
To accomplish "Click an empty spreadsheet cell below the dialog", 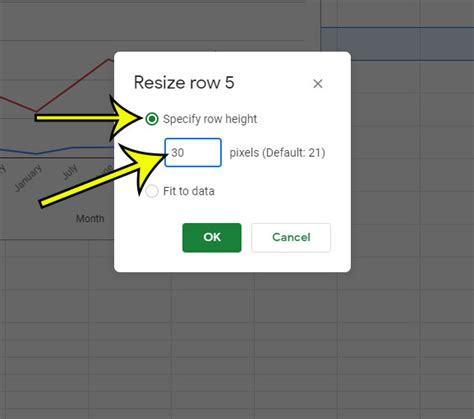I will [213, 315].
